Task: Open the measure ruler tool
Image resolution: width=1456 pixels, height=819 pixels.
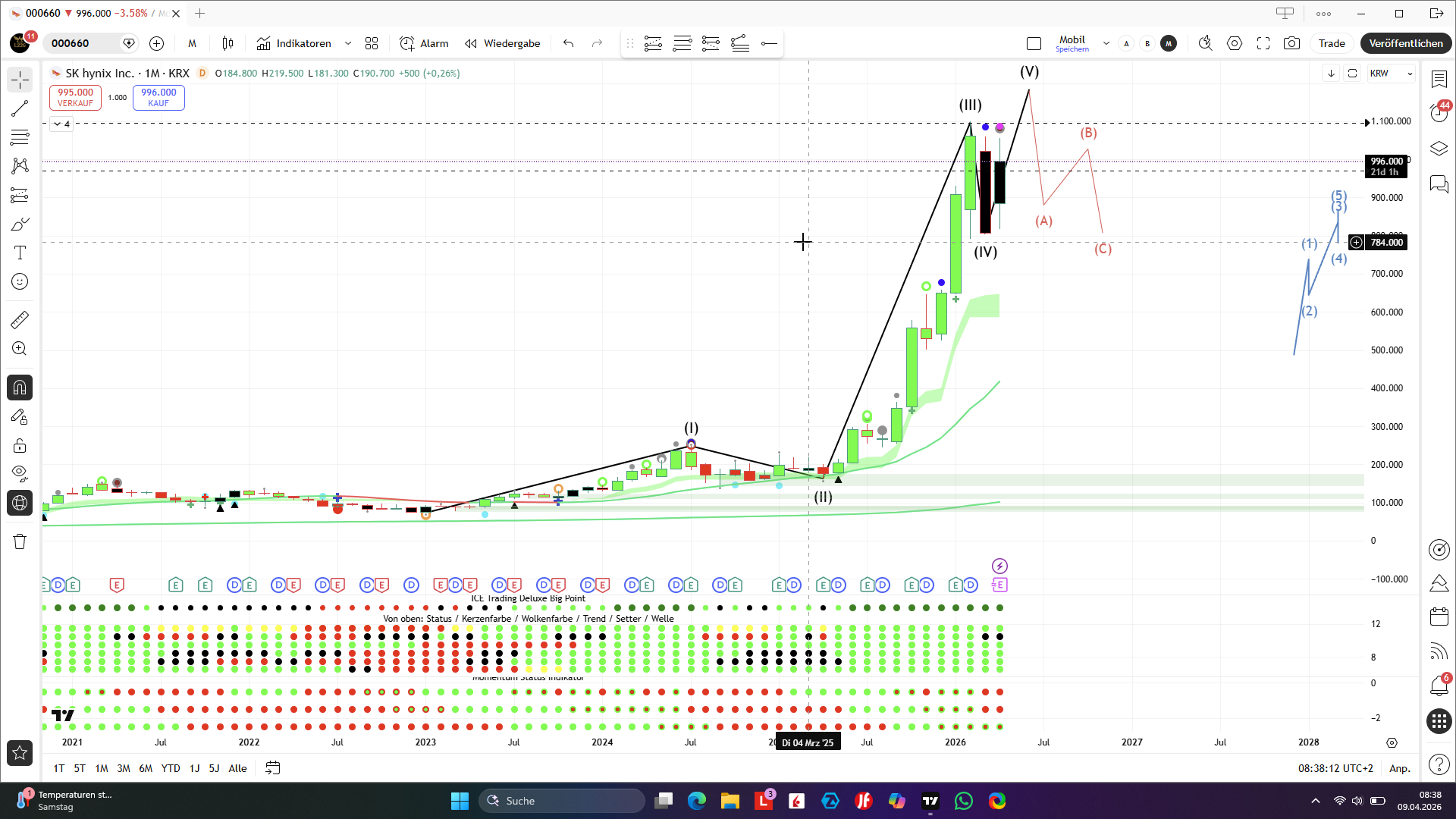Action: coord(20,320)
